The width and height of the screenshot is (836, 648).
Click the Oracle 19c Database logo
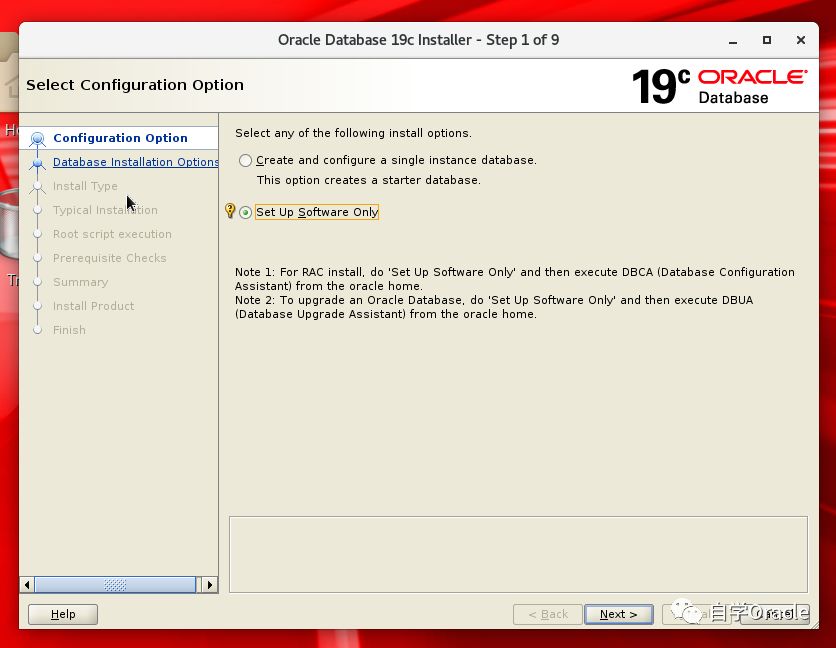[719, 86]
